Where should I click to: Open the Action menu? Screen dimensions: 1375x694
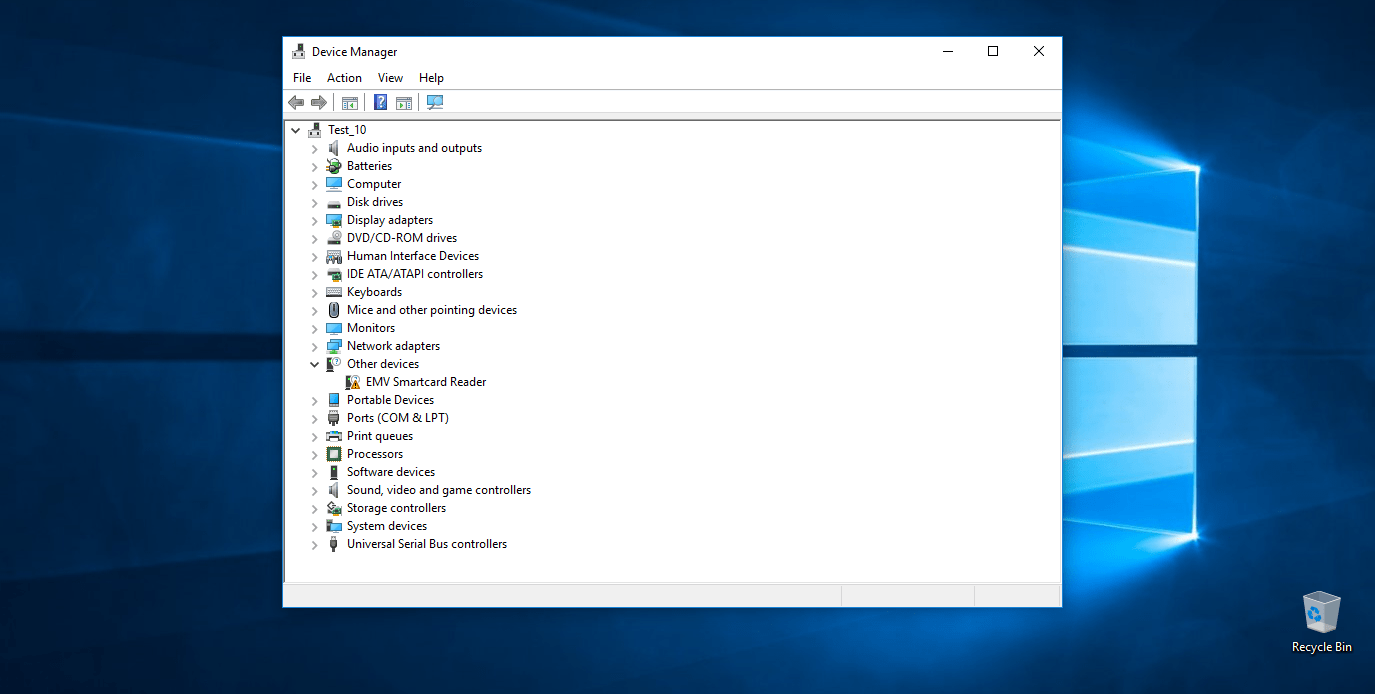pos(344,77)
